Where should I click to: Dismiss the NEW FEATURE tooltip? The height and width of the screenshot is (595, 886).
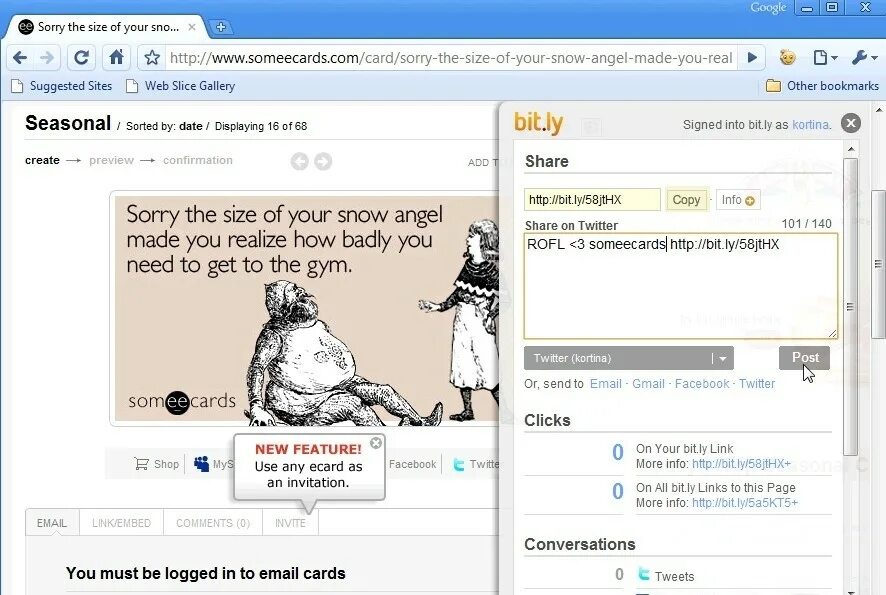(x=376, y=443)
